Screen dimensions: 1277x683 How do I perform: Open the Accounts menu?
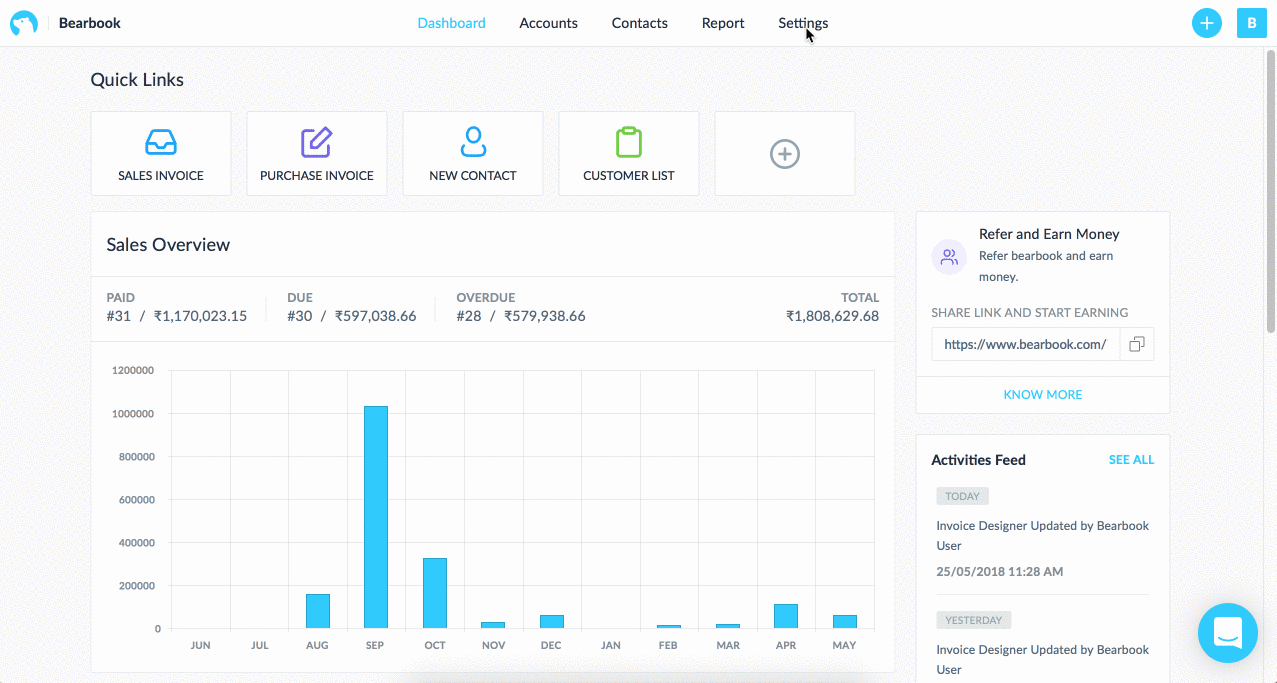coord(549,23)
